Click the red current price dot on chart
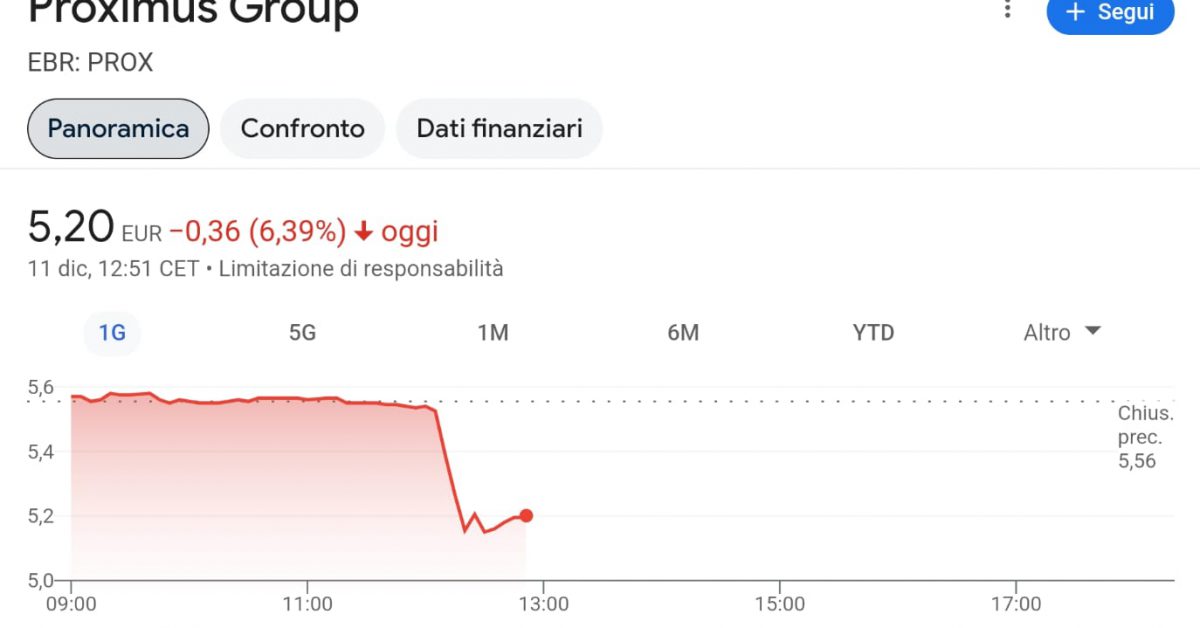 (x=526, y=516)
